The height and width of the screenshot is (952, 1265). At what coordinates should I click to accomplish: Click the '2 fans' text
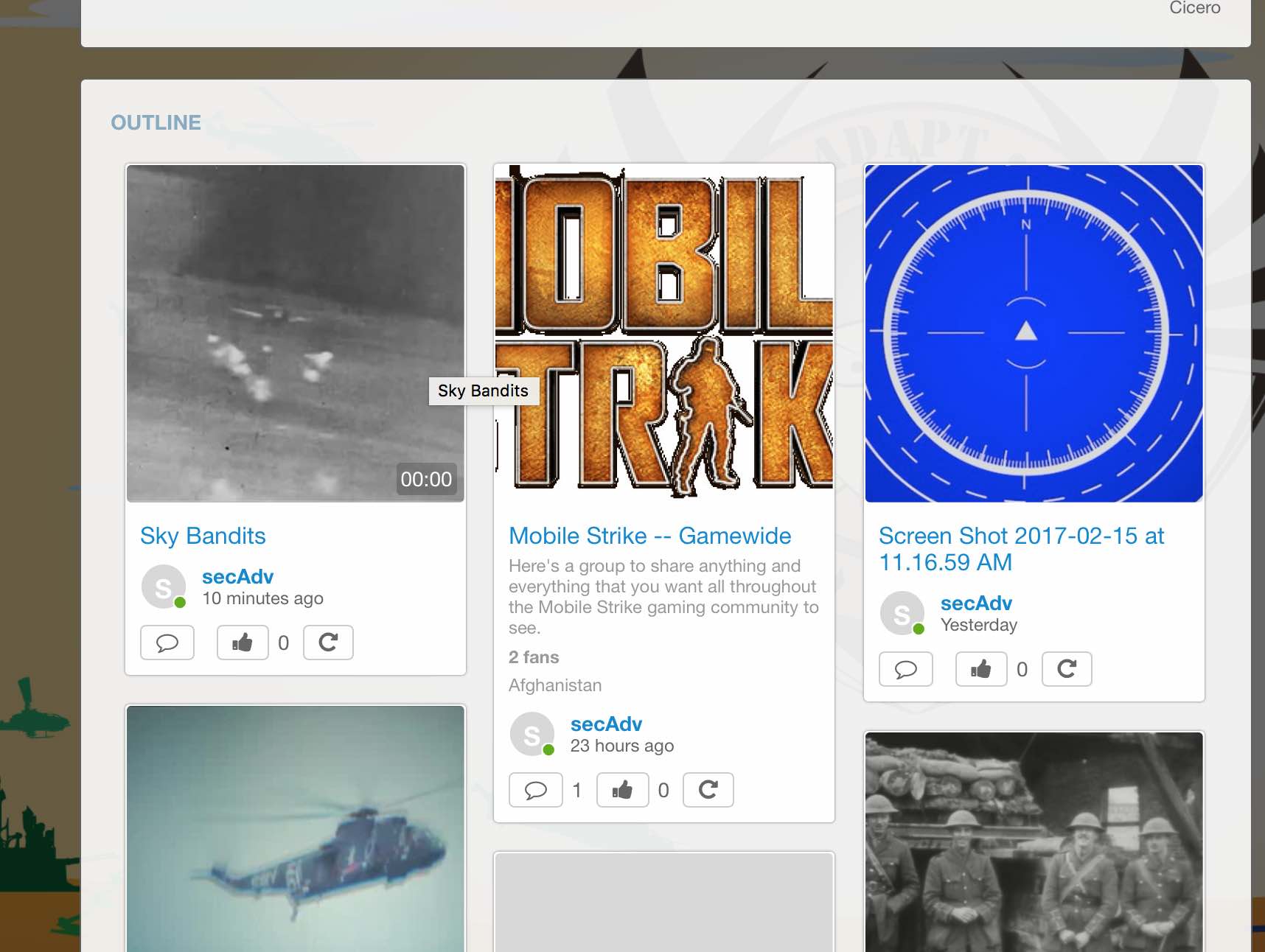(x=534, y=657)
